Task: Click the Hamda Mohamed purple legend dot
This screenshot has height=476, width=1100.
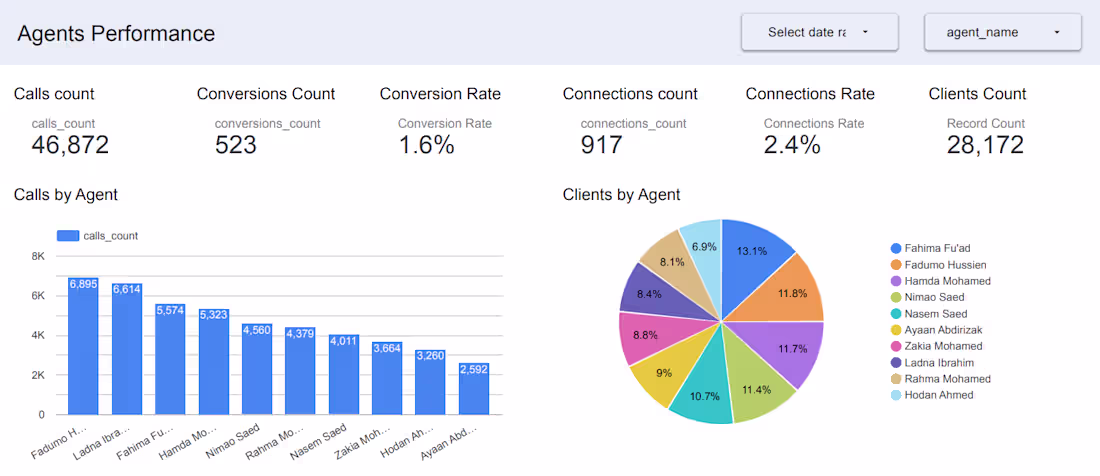Action: pos(896,281)
